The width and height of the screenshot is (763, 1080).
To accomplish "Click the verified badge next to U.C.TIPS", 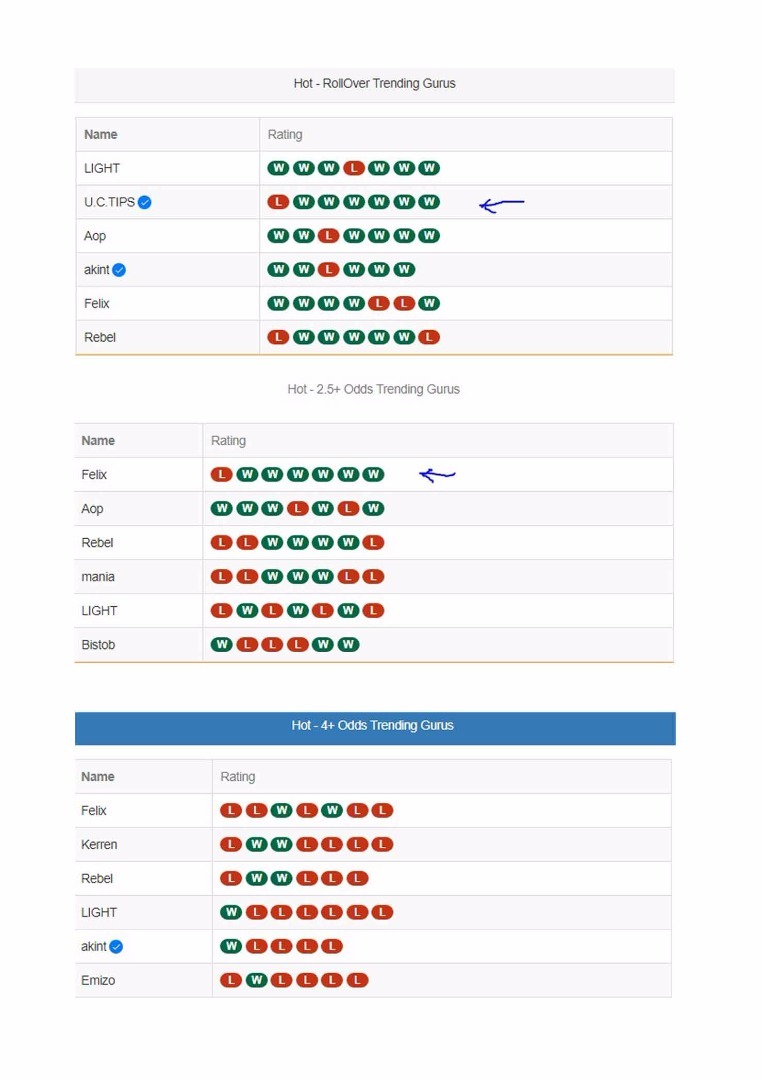I will [145, 202].
